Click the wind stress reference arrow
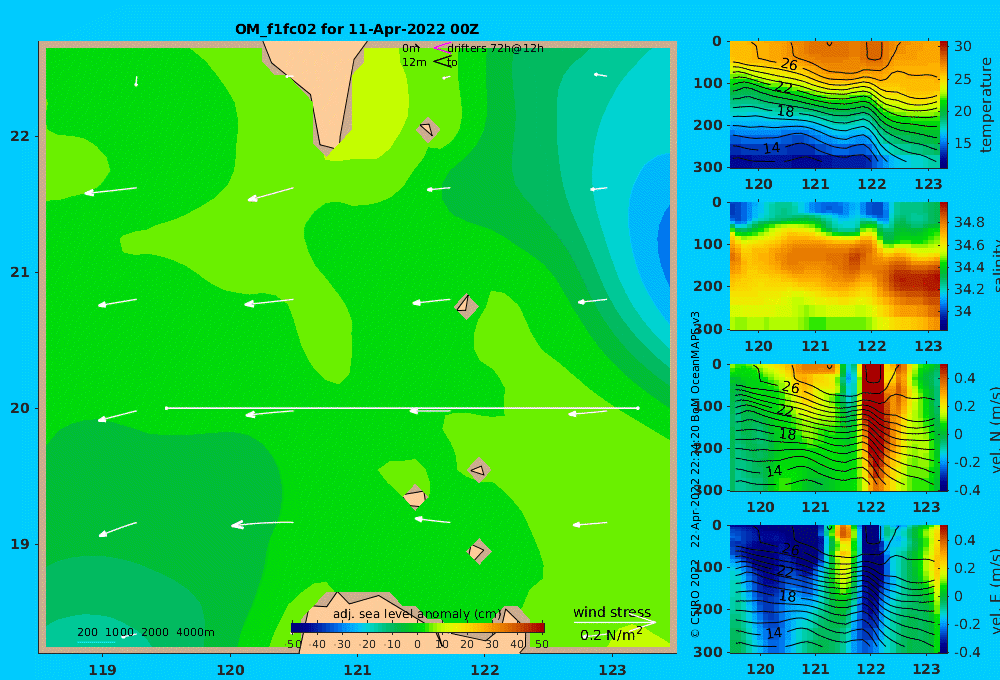The image size is (1000, 680). click(x=614, y=622)
